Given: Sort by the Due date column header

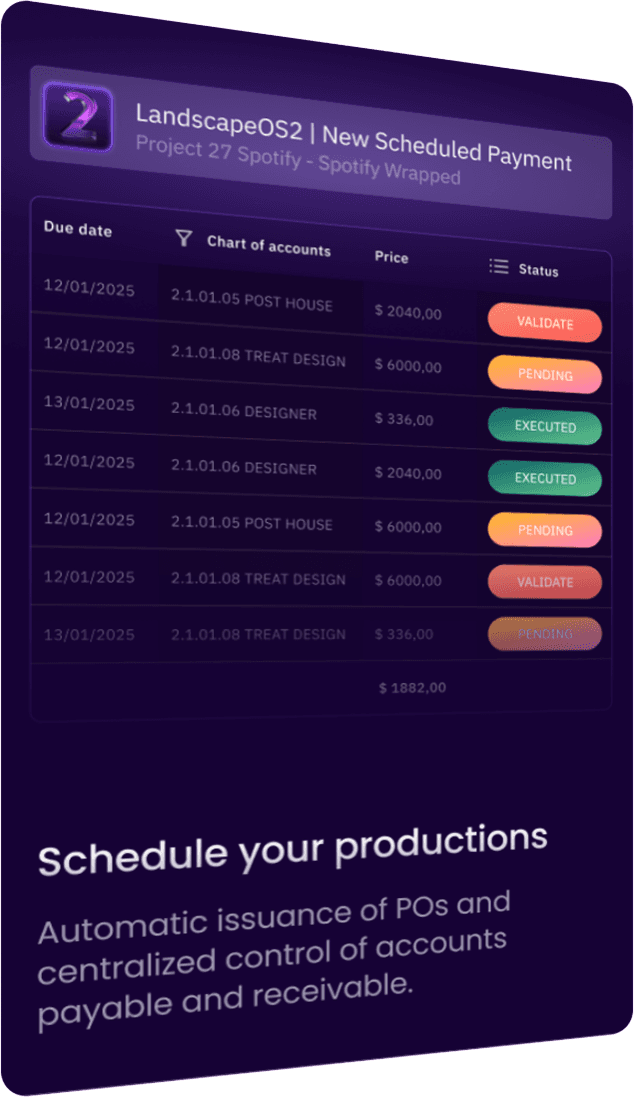Looking at the screenshot, I should click(78, 229).
